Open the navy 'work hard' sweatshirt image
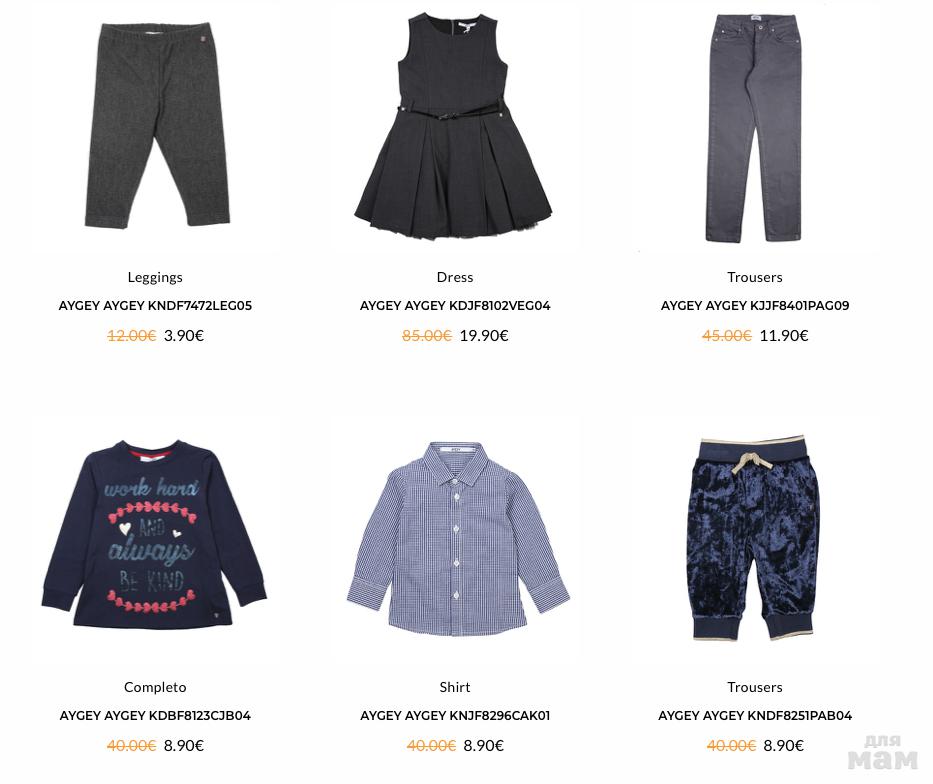The width and height of the screenshot is (933, 784). pyautogui.click(x=154, y=534)
